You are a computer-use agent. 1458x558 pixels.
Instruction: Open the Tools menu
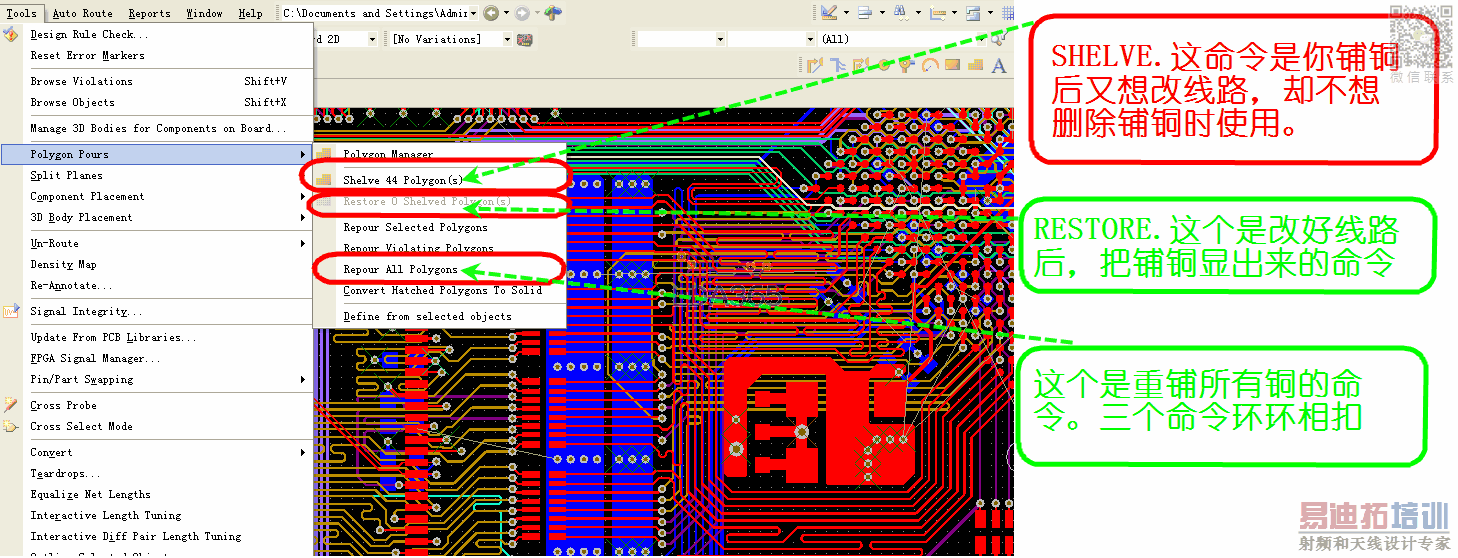(22, 13)
